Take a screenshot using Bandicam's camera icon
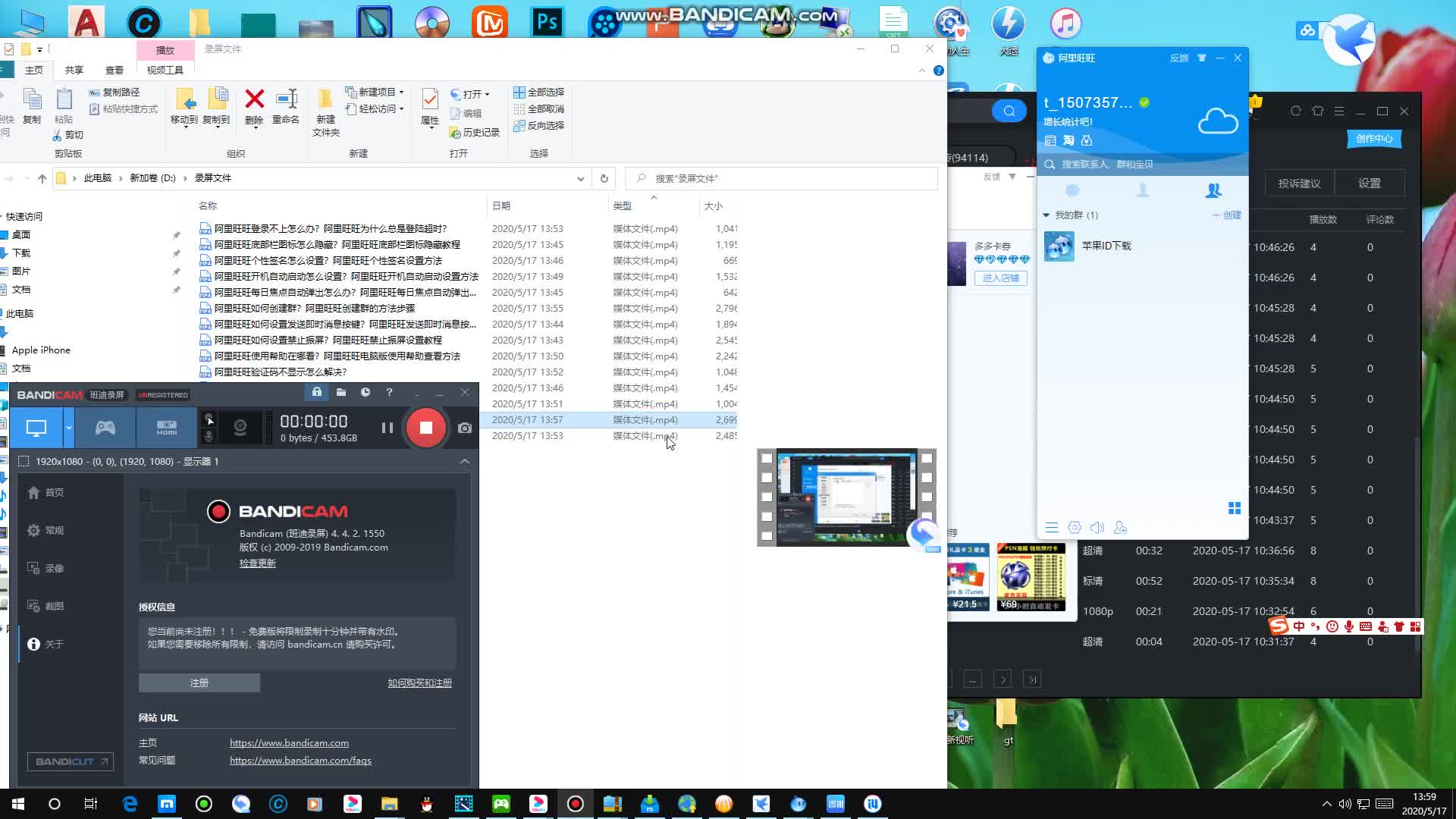Image resolution: width=1456 pixels, height=819 pixels. click(x=465, y=428)
